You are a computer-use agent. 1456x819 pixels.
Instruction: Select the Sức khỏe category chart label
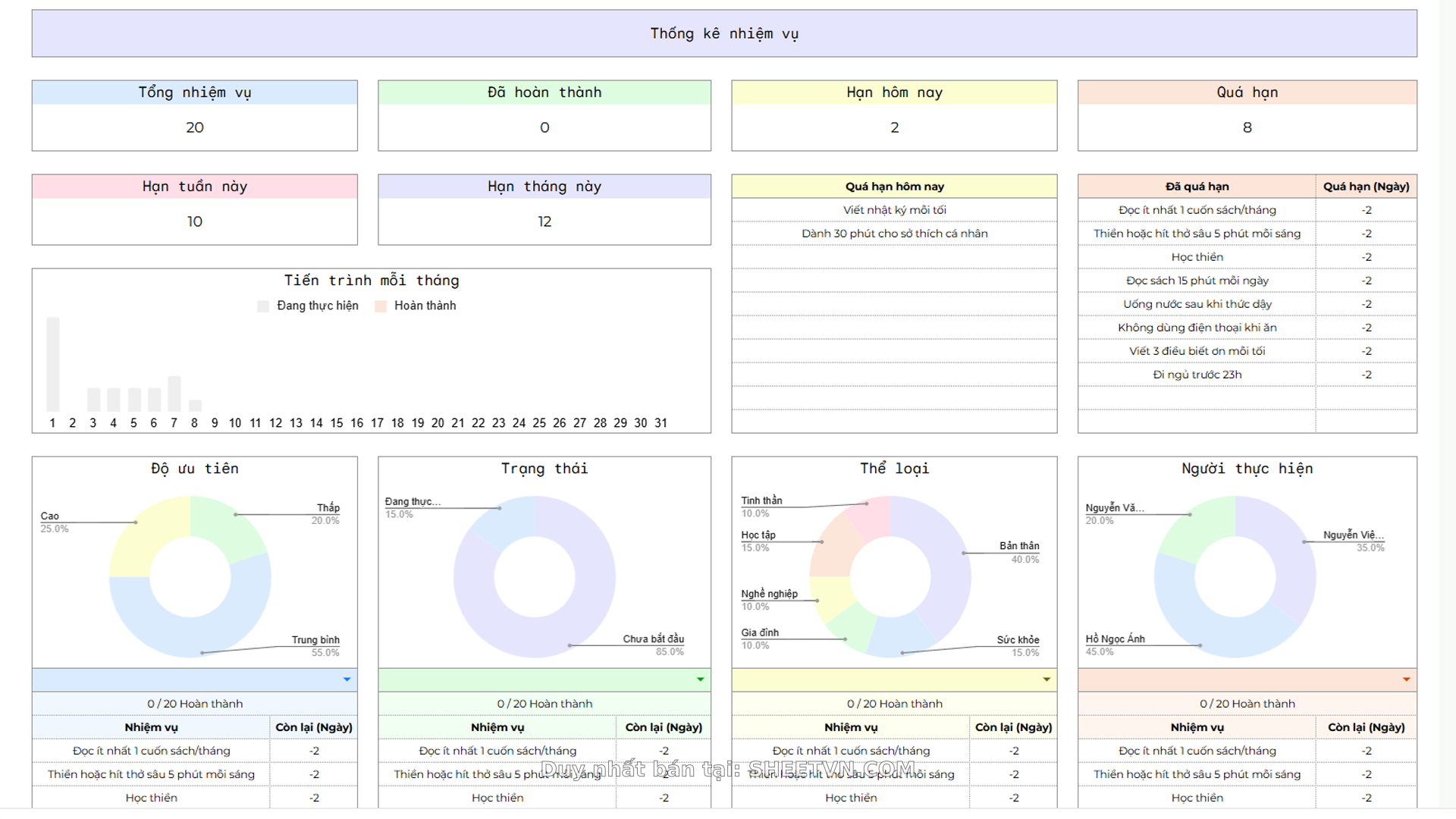click(x=1018, y=640)
